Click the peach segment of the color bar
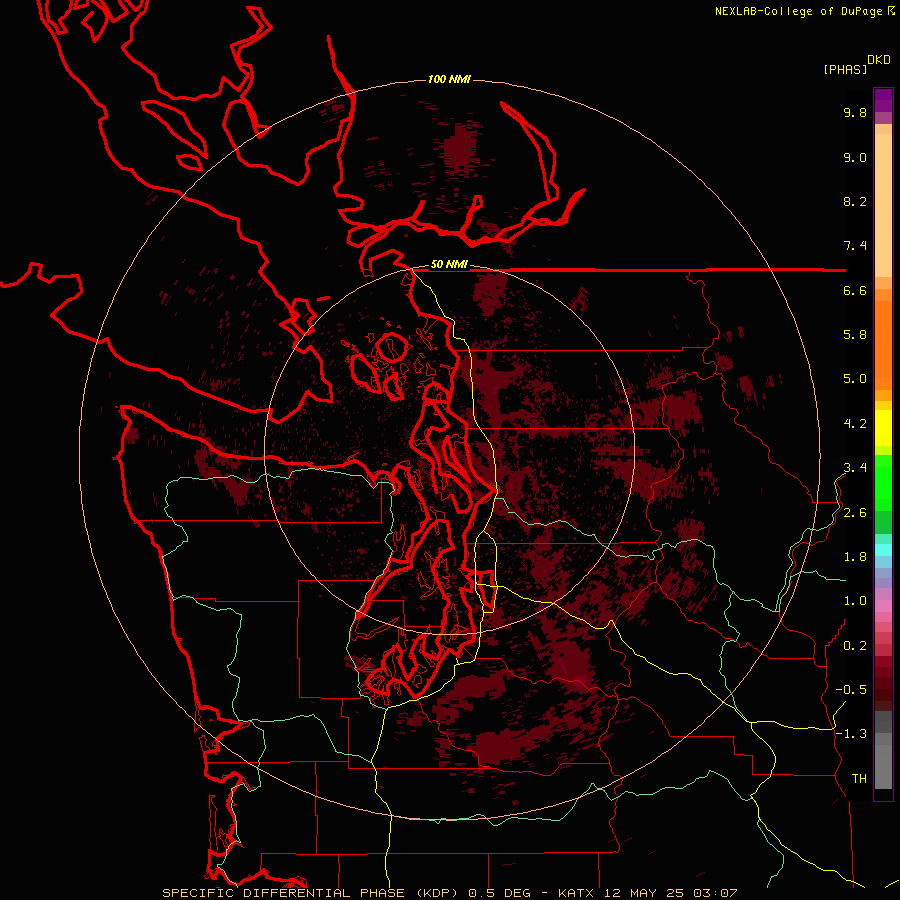Viewport: 900px width, 900px height. pyautogui.click(x=883, y=204)
